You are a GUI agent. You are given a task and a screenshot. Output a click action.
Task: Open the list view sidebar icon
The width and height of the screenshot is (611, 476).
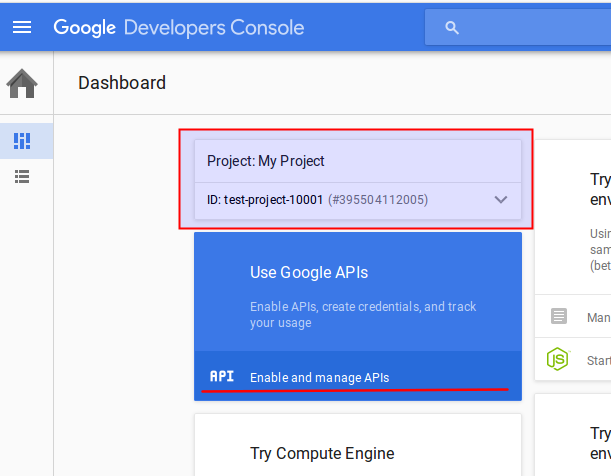22,176
